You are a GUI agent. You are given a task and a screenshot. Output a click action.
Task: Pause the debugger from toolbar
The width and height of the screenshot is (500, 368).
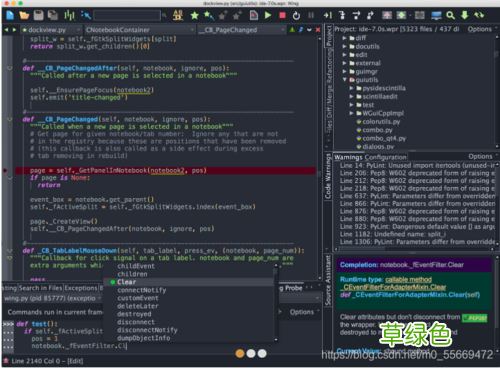click(311, 15)
